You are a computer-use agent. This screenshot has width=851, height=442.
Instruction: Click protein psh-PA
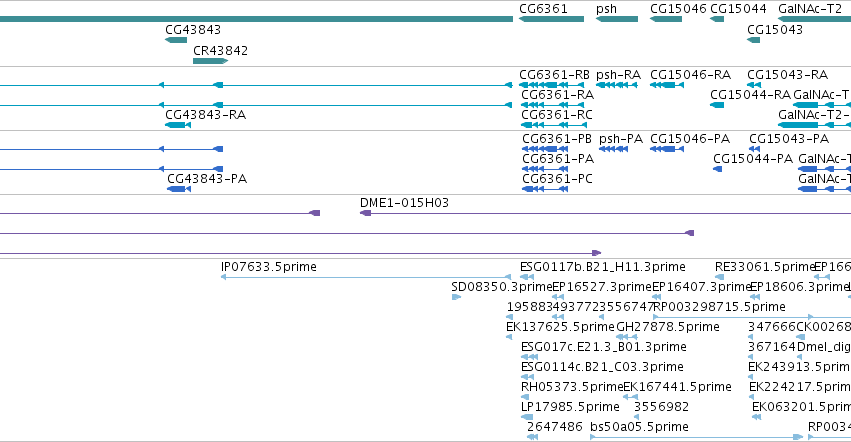coord(621,139)
